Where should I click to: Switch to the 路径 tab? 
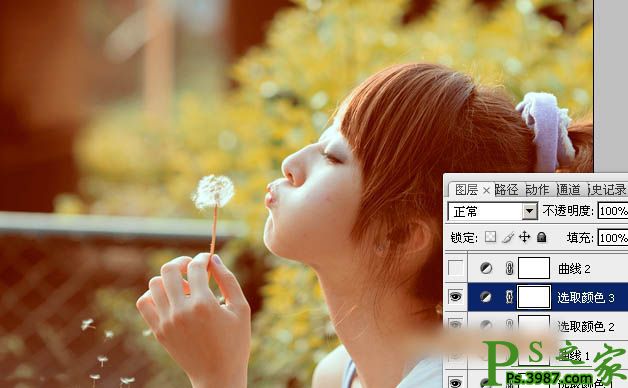coord(507,190)
